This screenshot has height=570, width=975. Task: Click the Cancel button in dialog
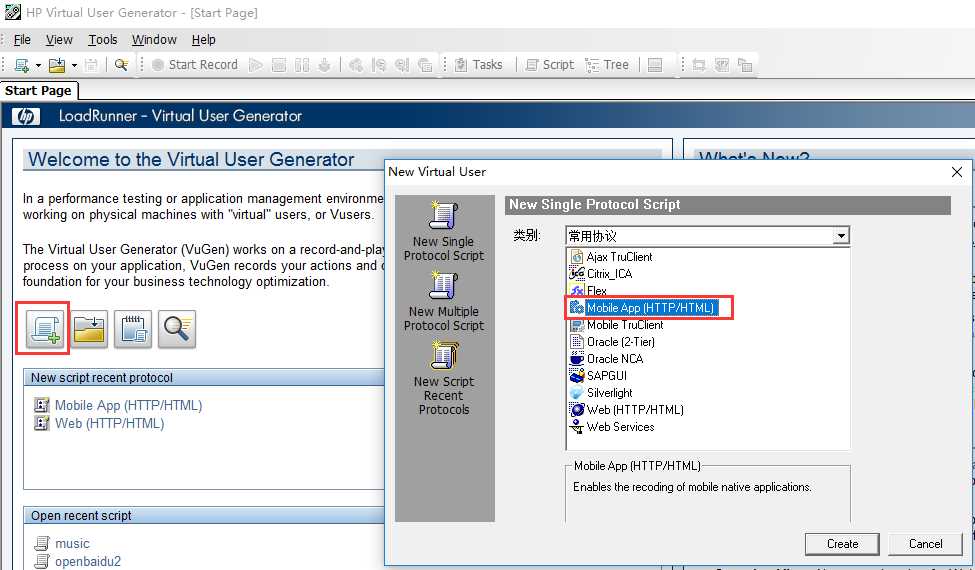[x=925, y=544]
